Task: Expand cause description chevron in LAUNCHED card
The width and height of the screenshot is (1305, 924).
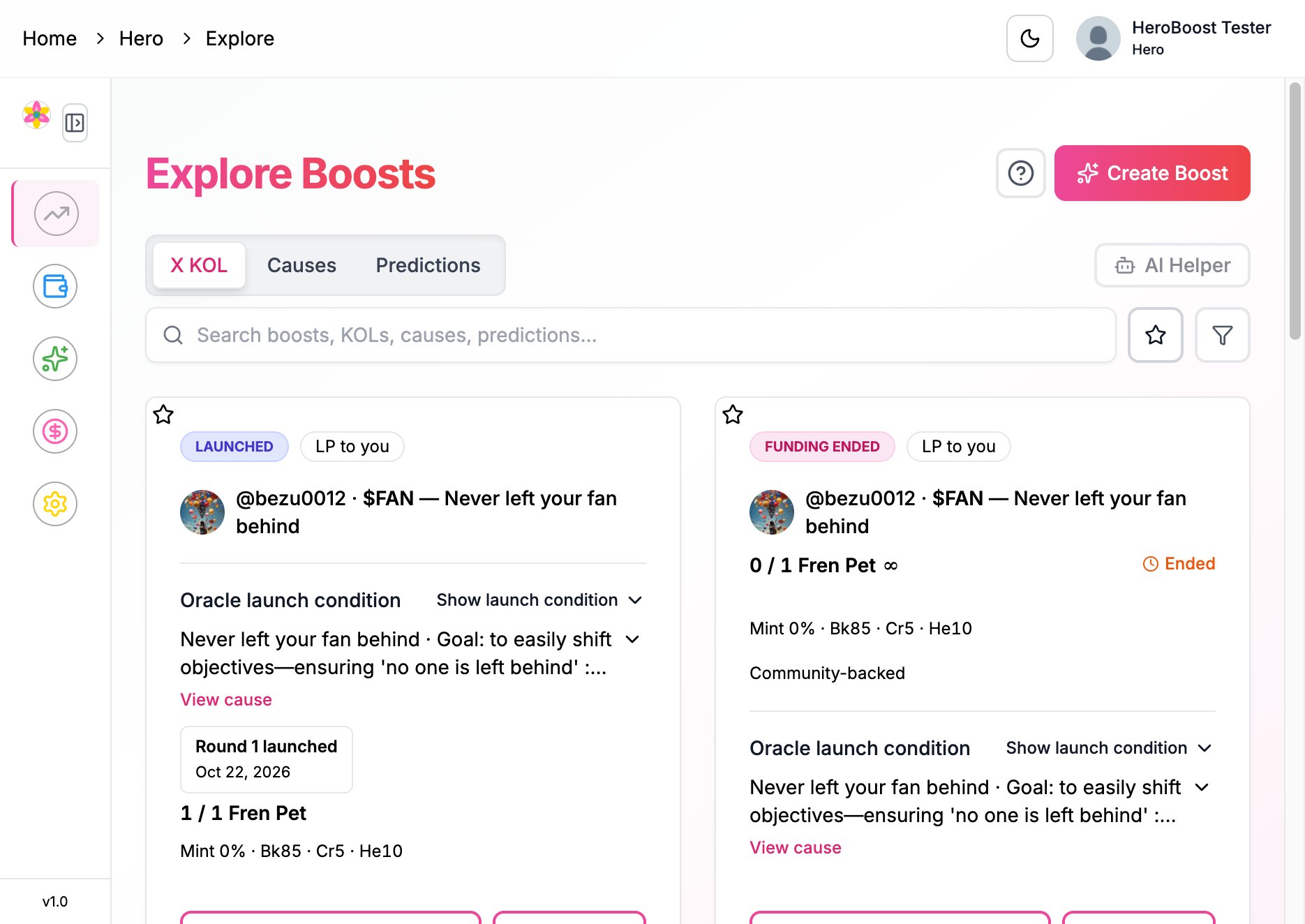Action: point(632,639)
